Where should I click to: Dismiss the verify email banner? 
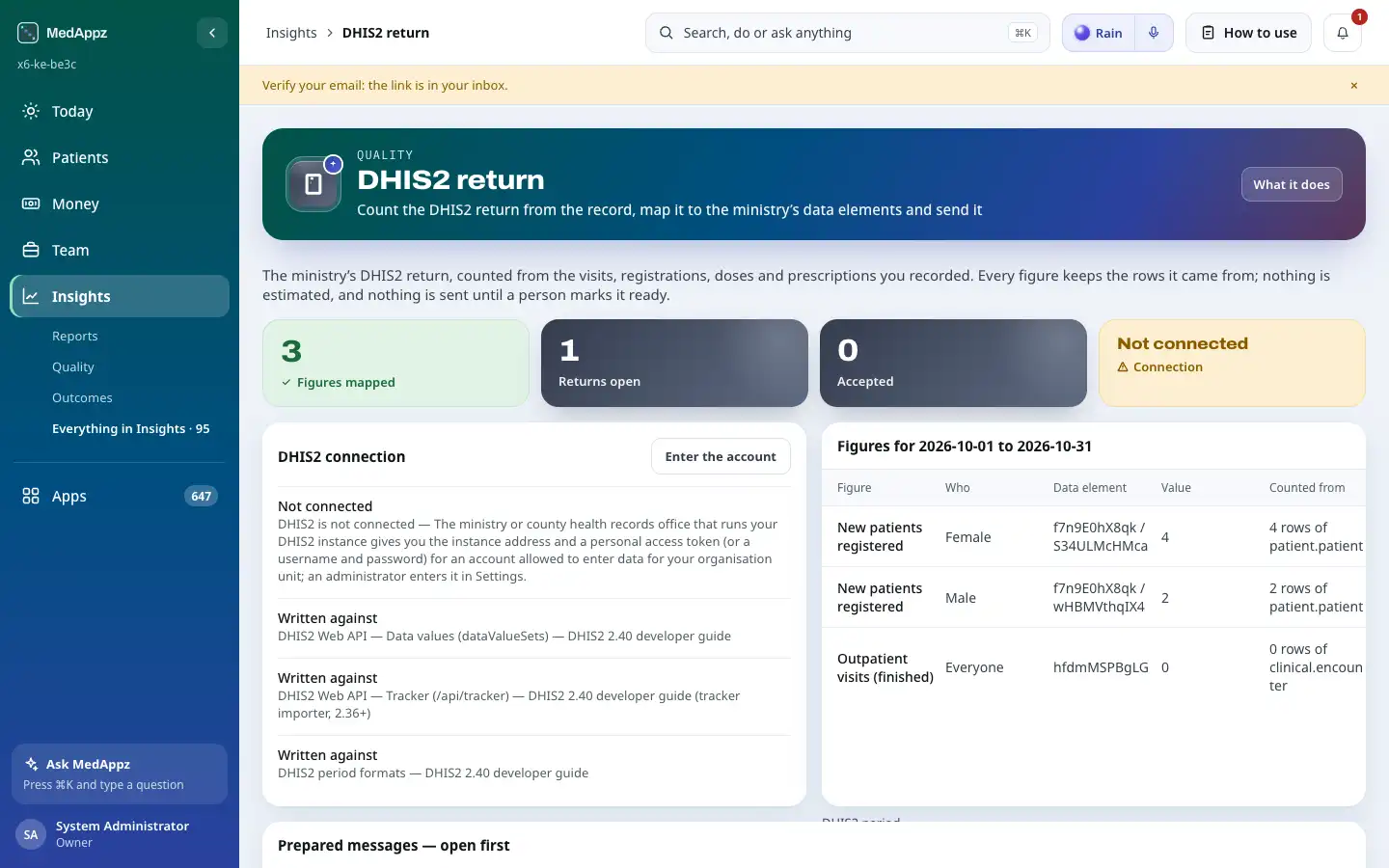coord(1354,85)
